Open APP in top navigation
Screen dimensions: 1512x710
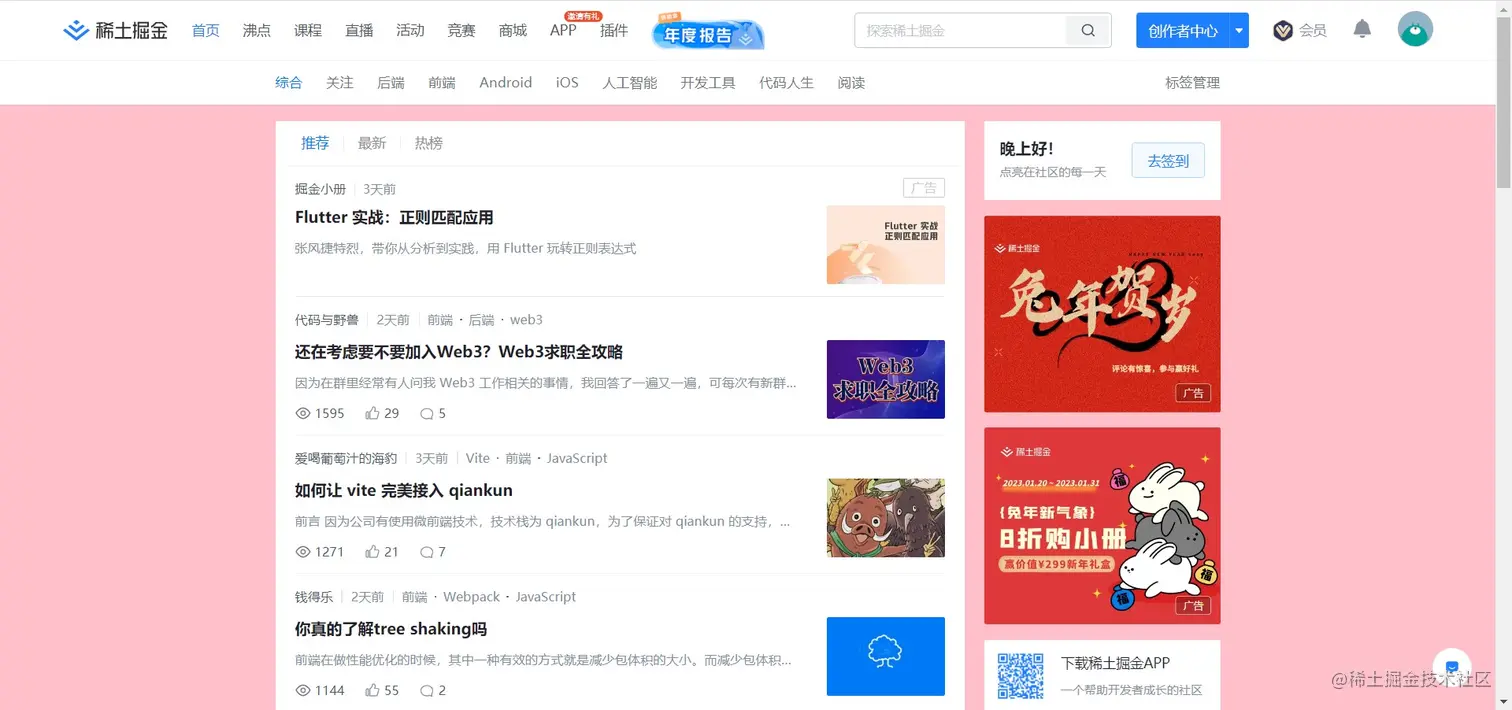click(563, 30)
